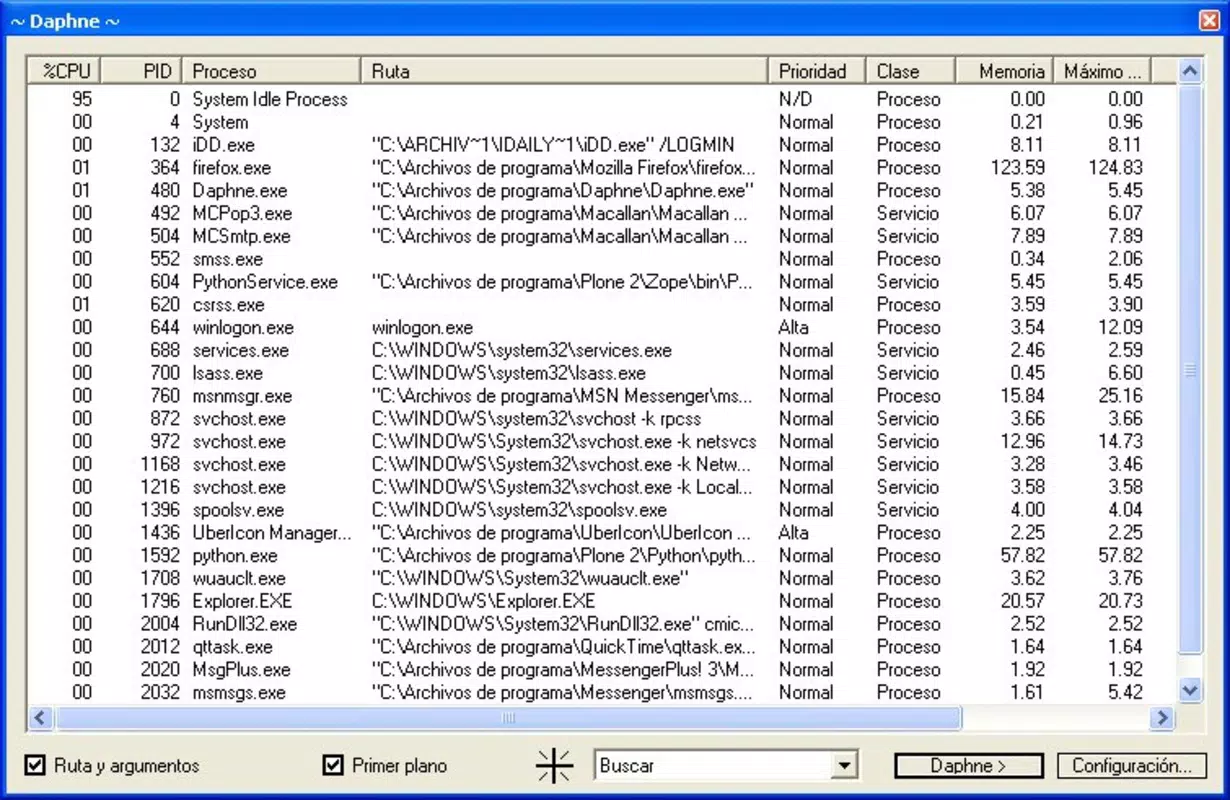The width and height of the screenshot is (1230, 800).
Task: Click the path C:\WINDOWS\system32\spoolsv.exe
Action: click(x=519, y=510)
